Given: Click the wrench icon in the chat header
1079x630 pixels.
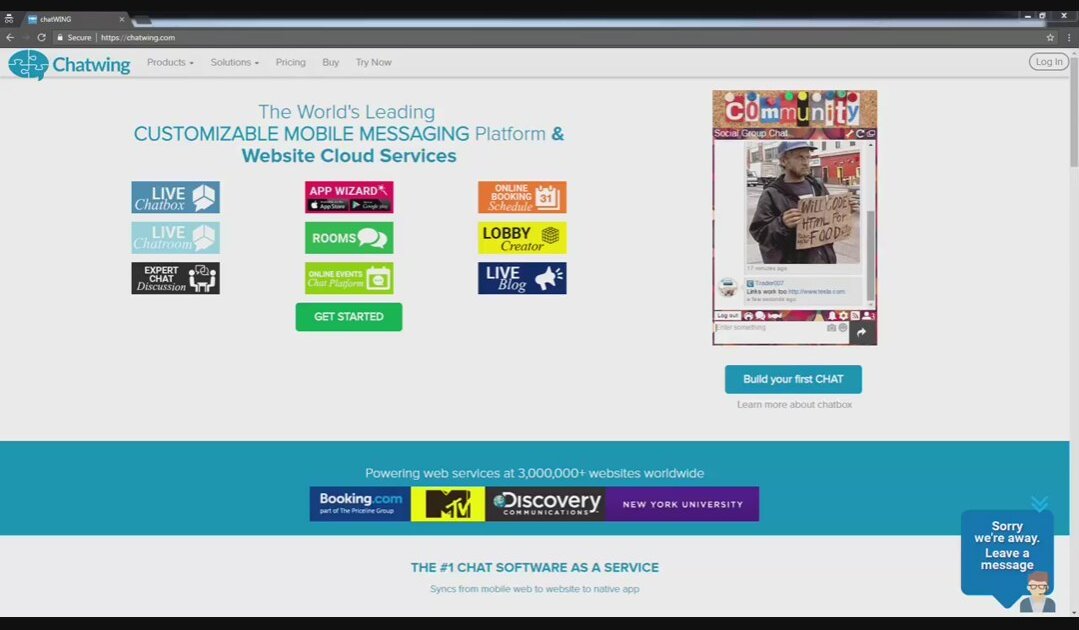Looking at the screenshot, I should (849, 133).
